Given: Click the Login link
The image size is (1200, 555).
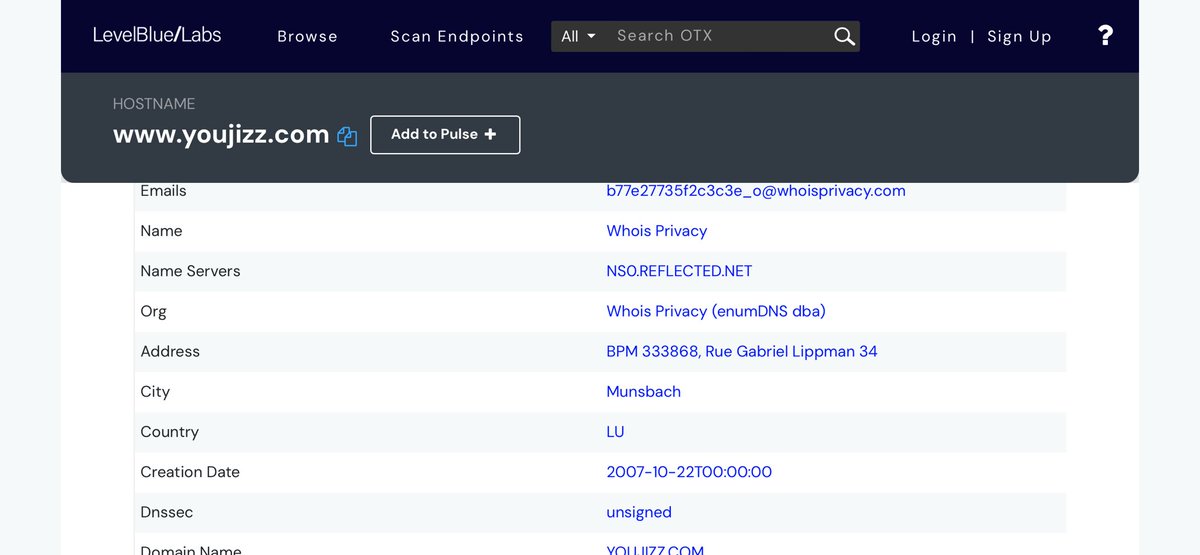Looking at the screenshot, I should tap(934, 37).
